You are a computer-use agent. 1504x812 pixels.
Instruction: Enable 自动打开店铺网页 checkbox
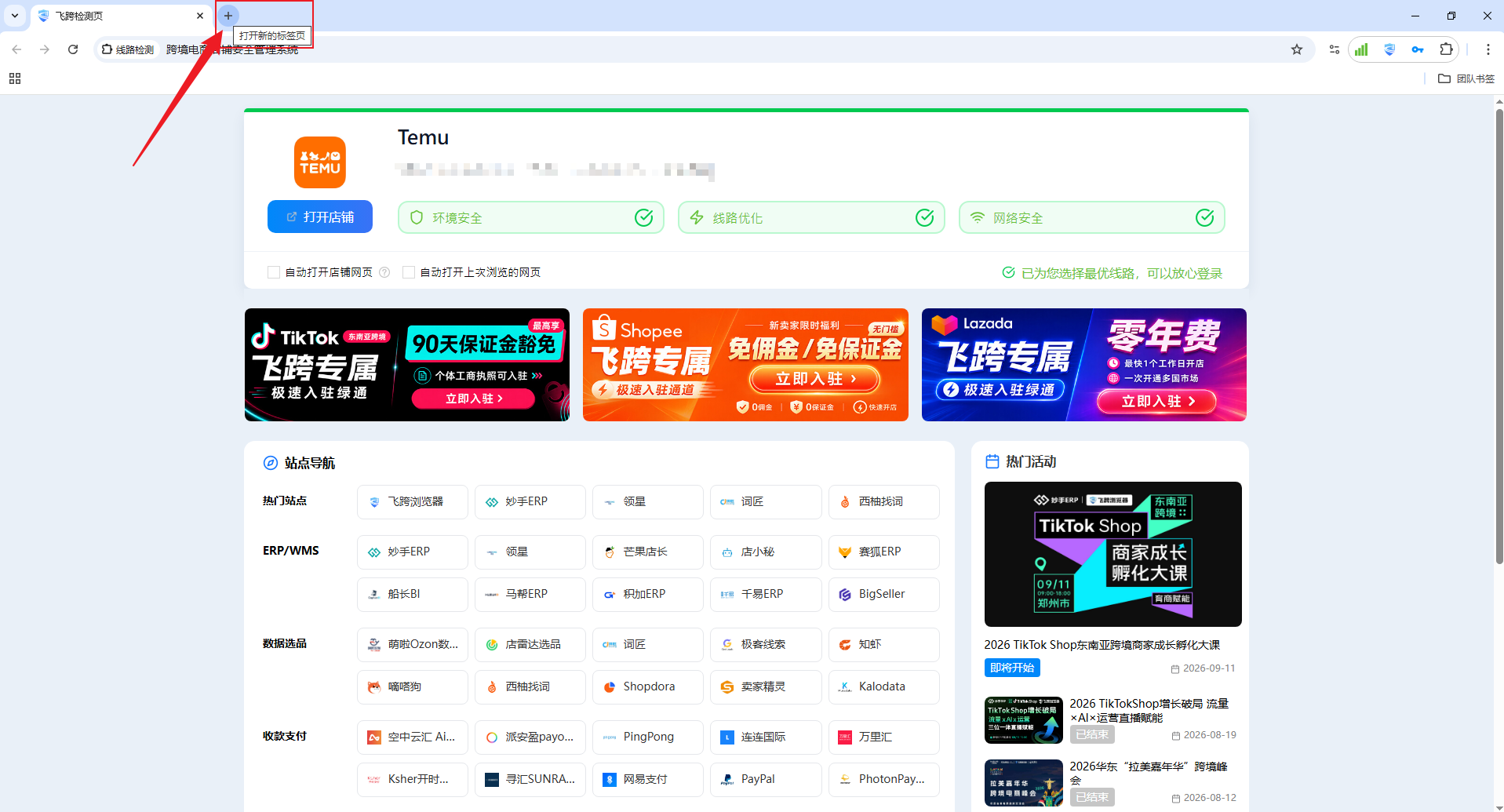[x=274, y=272]
